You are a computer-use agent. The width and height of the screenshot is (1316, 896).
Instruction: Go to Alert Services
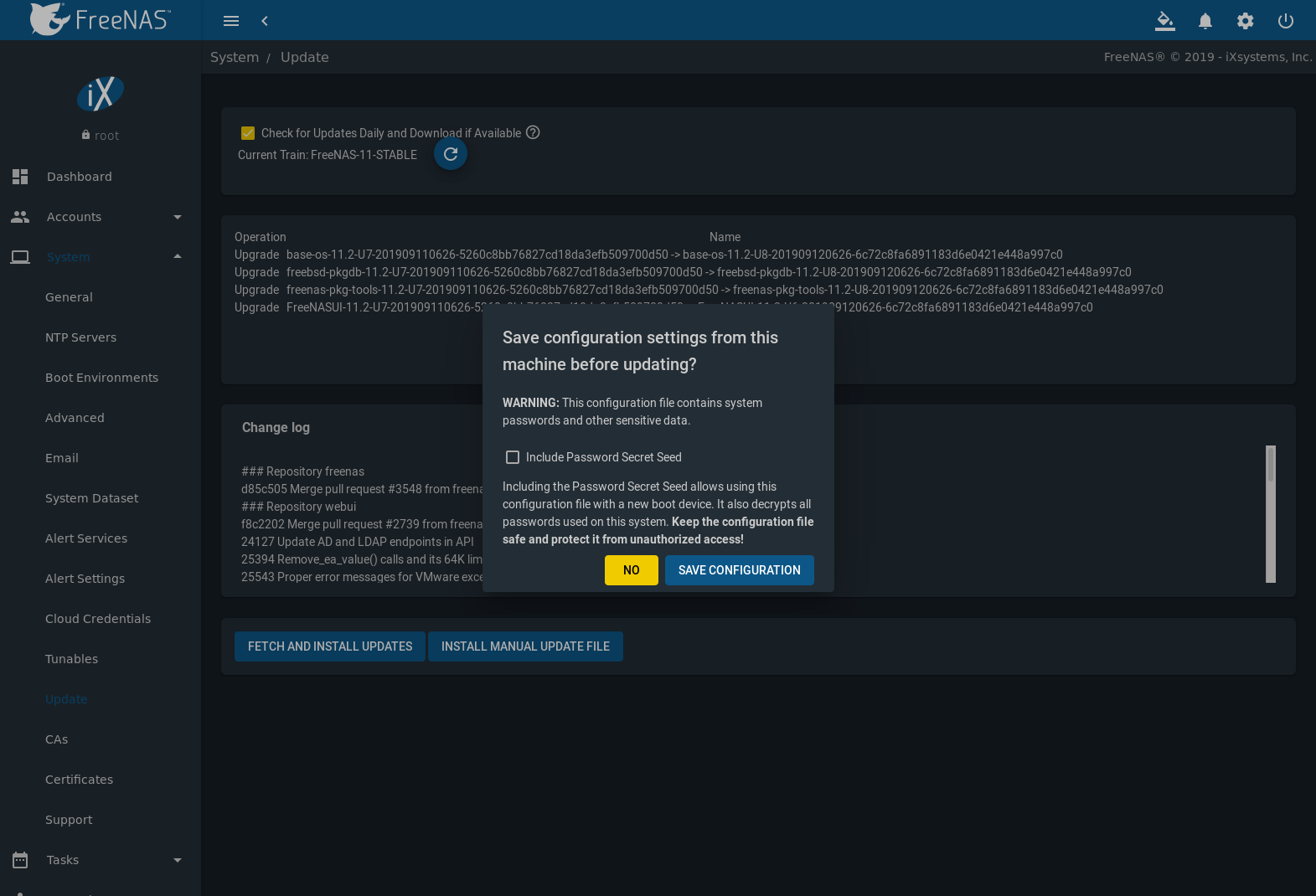(x=86, y=538)
